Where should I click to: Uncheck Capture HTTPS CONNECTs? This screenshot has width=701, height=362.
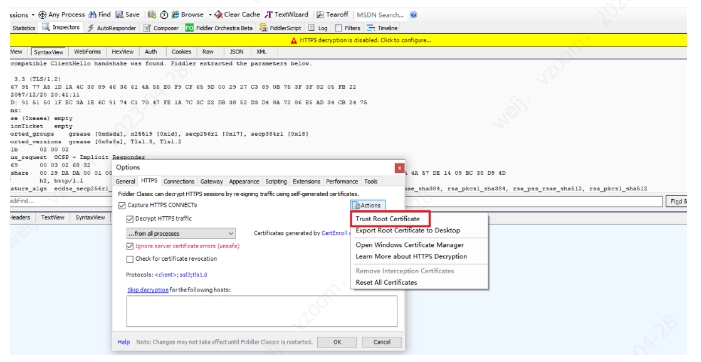point(122,205)
